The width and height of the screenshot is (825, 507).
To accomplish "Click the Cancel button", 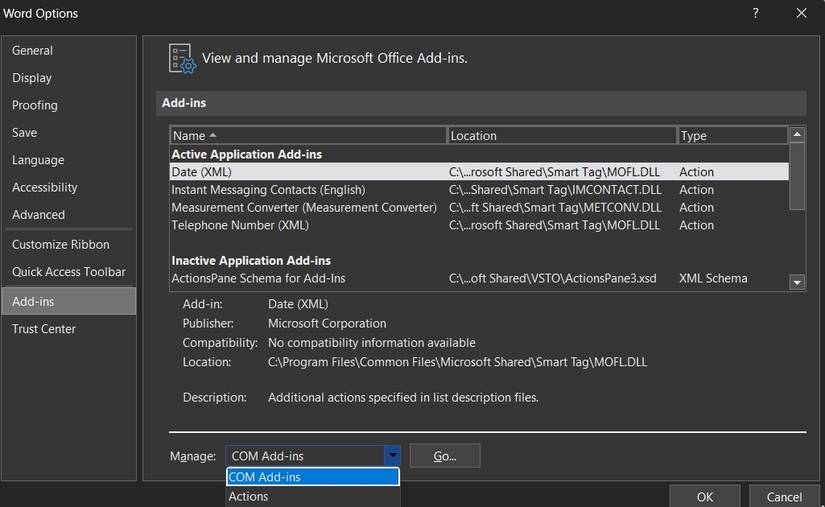I will (x=784, y=496).
